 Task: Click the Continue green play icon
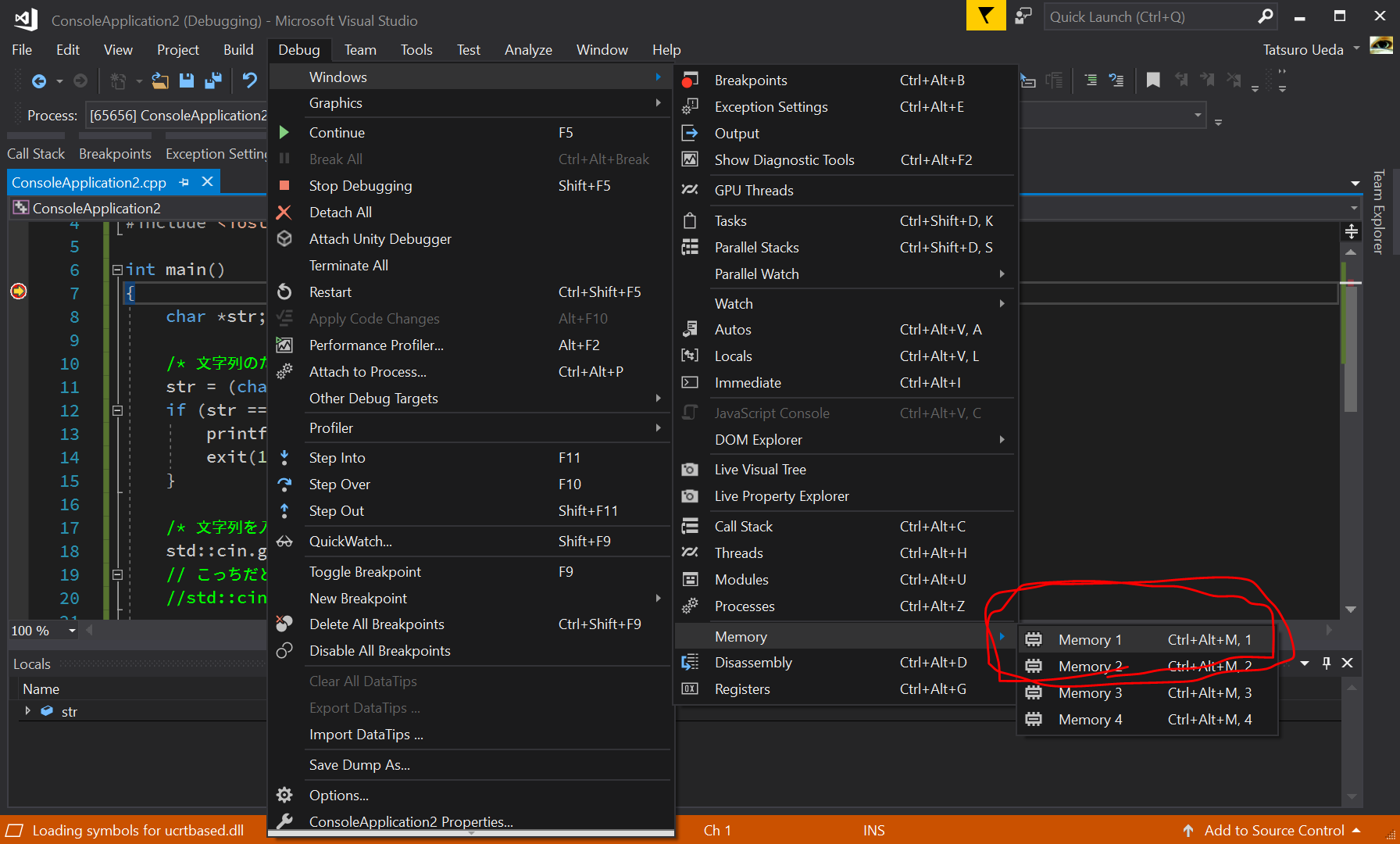(x=284, y=133)
